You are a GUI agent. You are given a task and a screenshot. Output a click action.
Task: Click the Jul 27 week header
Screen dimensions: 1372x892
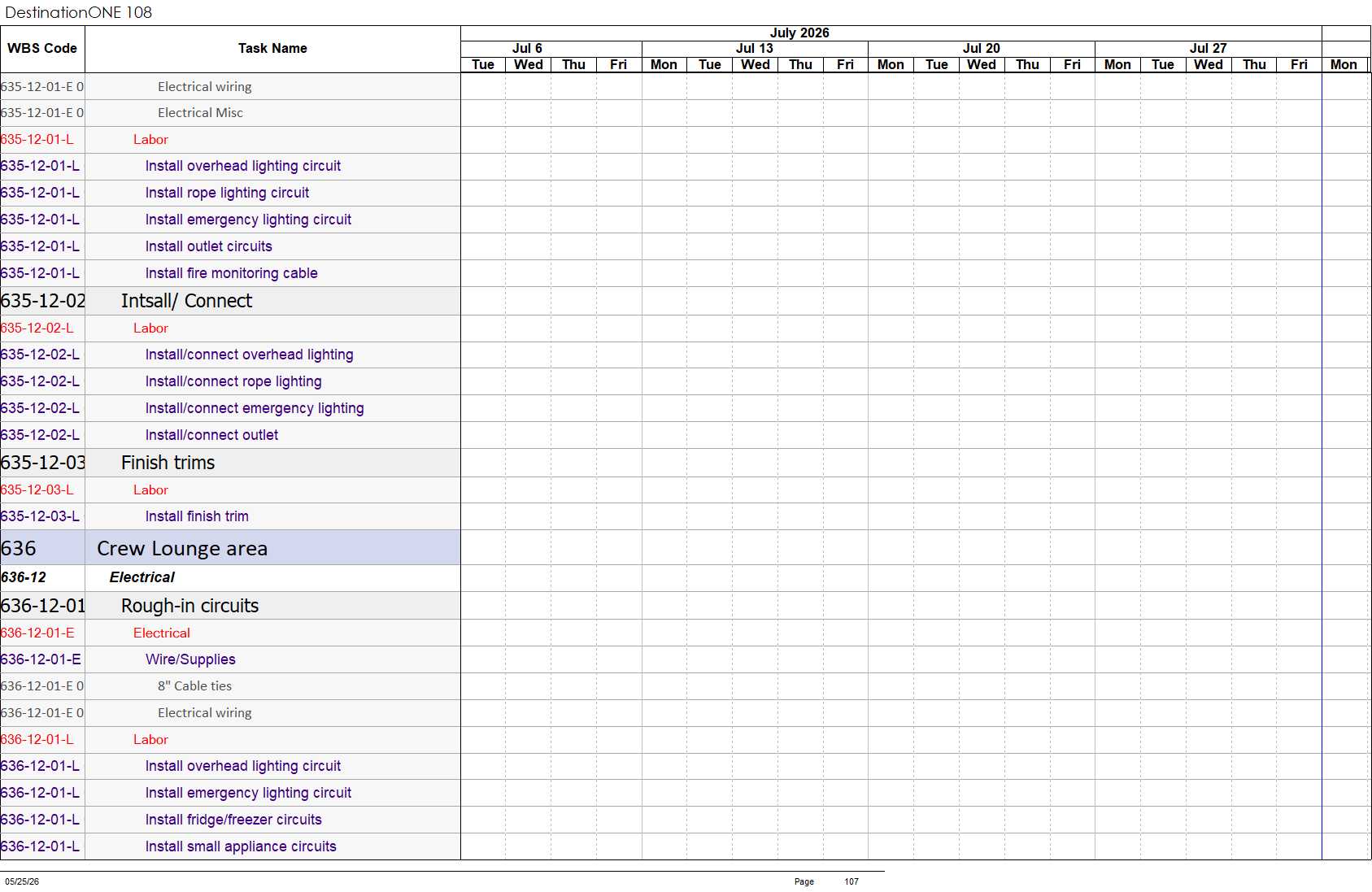click(x=1209, y=49)
